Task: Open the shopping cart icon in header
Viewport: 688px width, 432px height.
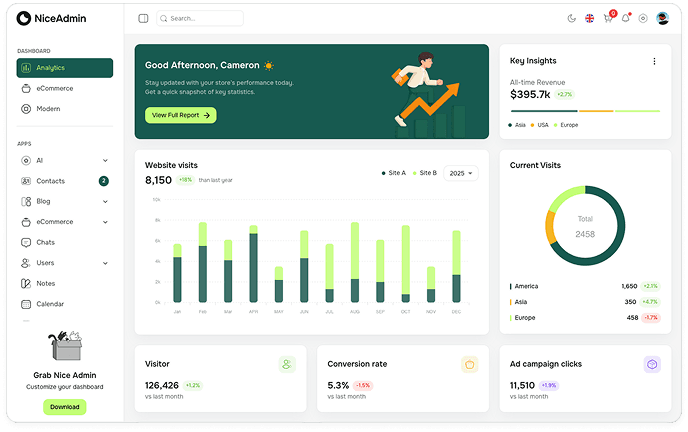Action: pyautogui.click(x=608, y=18)
